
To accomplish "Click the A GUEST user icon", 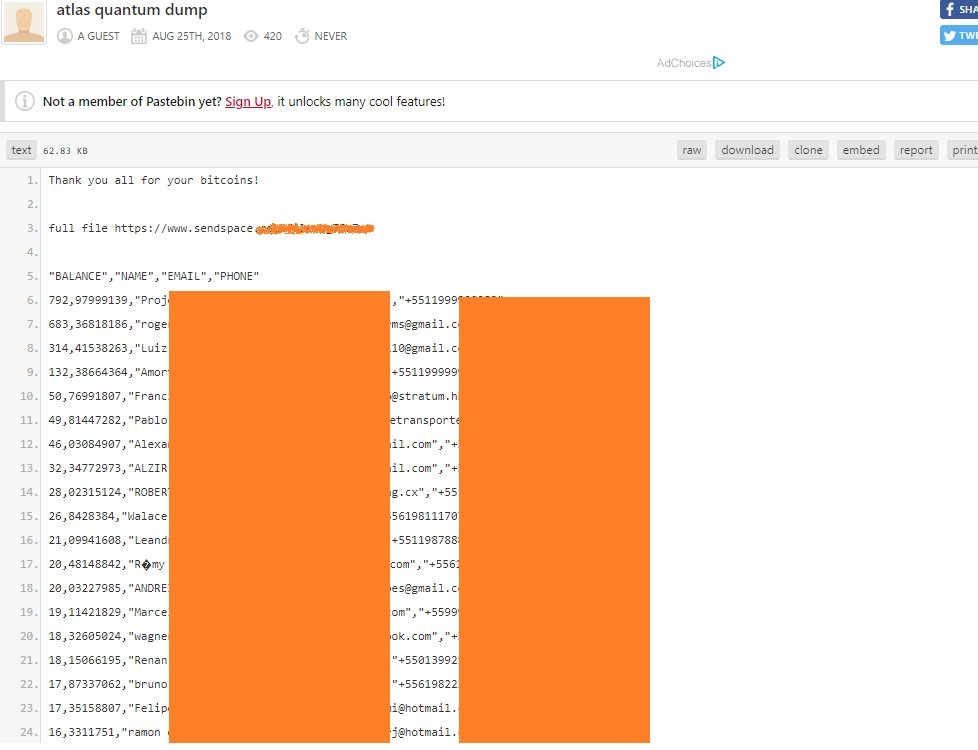I will pyautogui.click(x=65, y=36).
